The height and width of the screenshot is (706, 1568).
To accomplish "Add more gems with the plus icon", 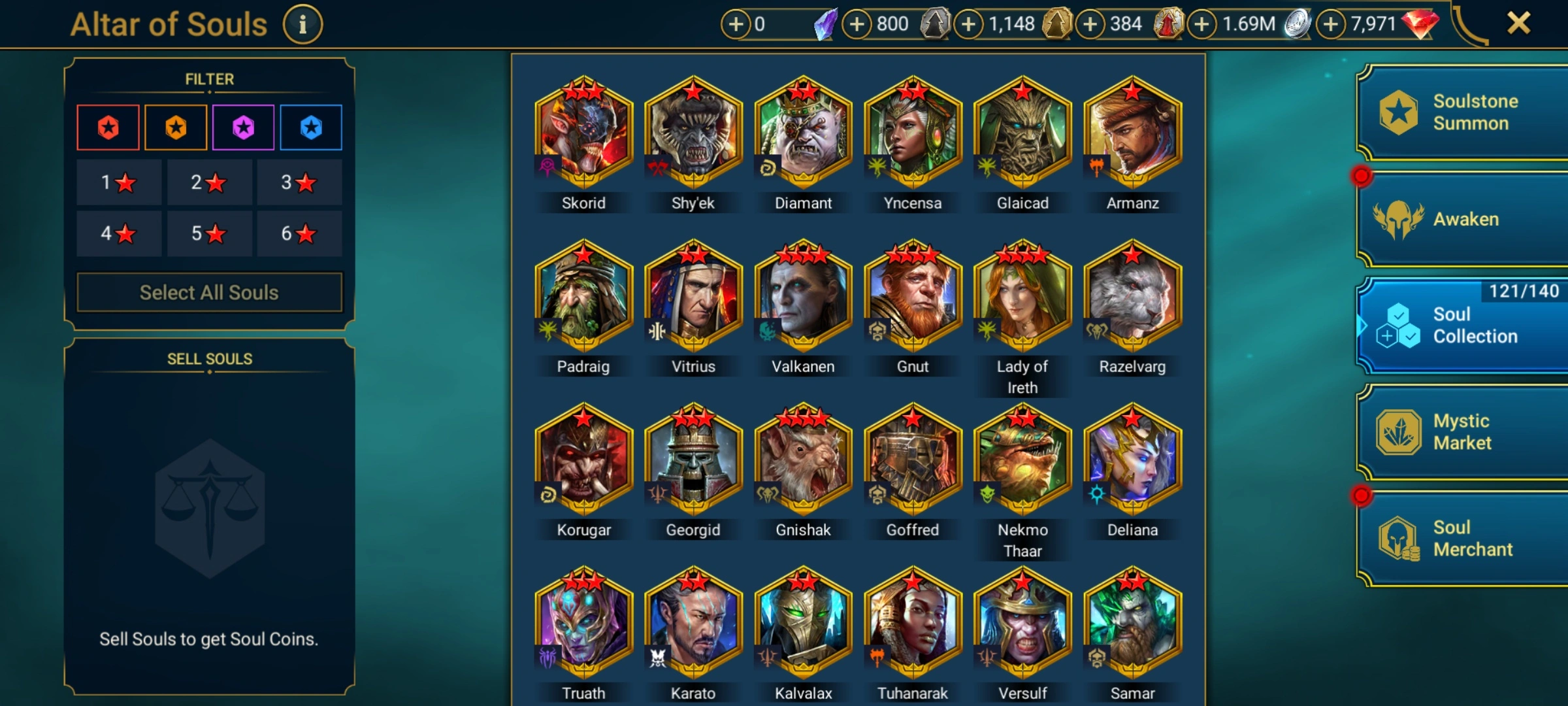I will click(x=1331, y=24).
